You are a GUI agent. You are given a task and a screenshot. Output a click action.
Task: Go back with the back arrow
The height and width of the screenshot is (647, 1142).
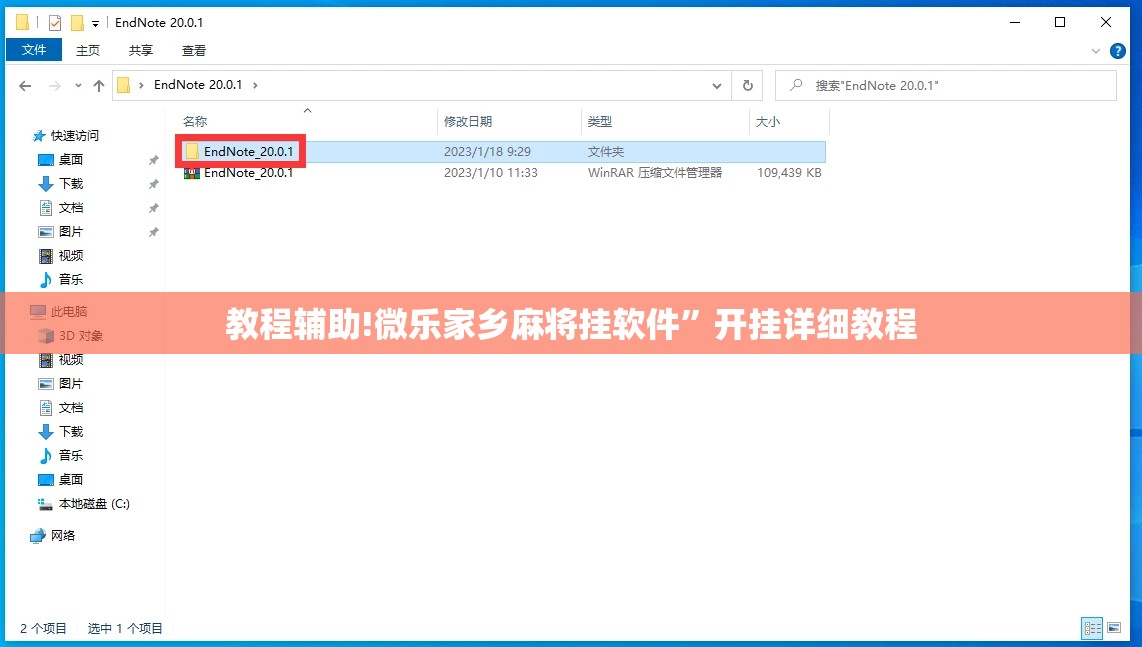click(x=25, y=86)
